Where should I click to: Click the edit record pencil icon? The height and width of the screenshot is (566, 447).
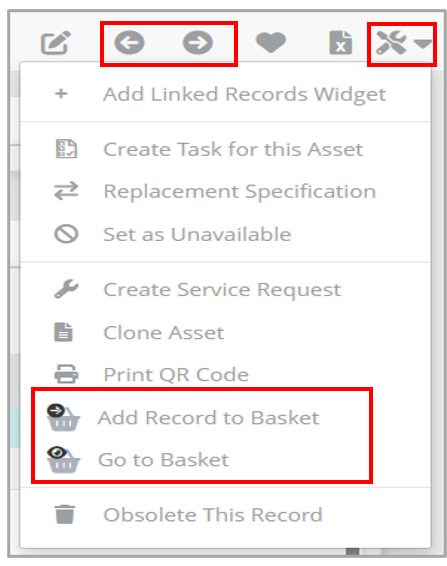coord(55,43)
